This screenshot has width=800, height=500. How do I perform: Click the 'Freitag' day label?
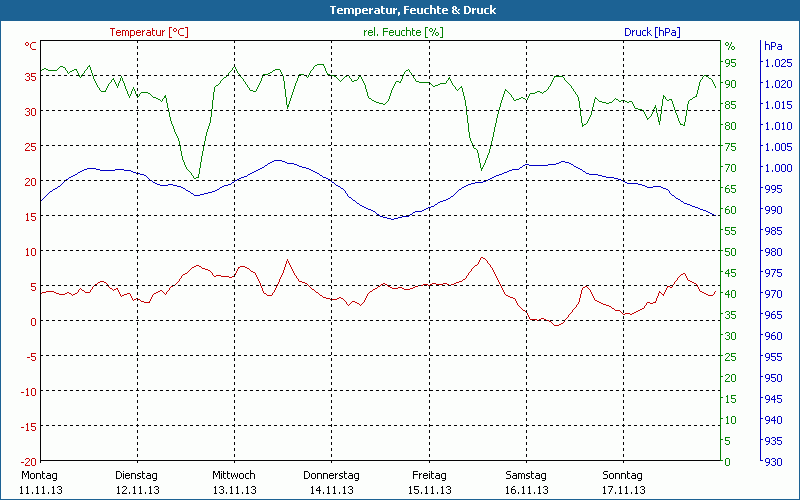point(429,475)
